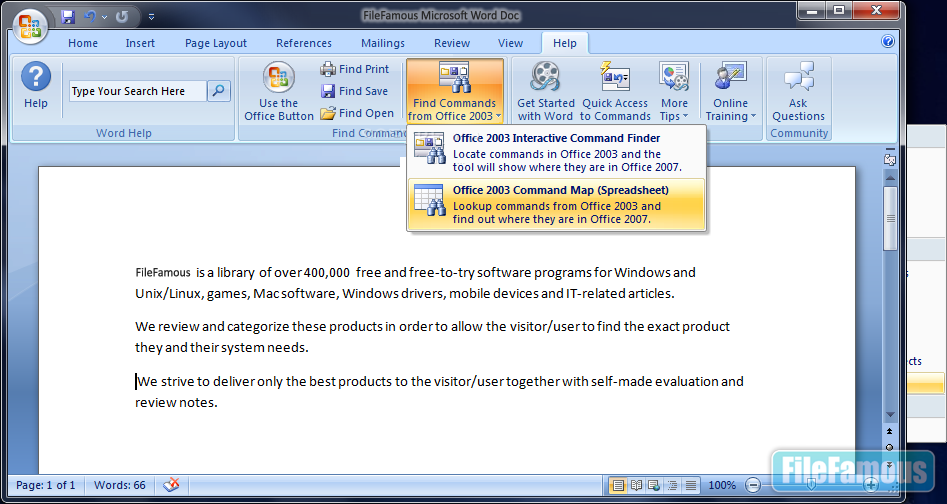This screenshot has width=947, height=504.
Task: Click the zoom slider handle
Action: pyautogui.click(x=812, y=485)
